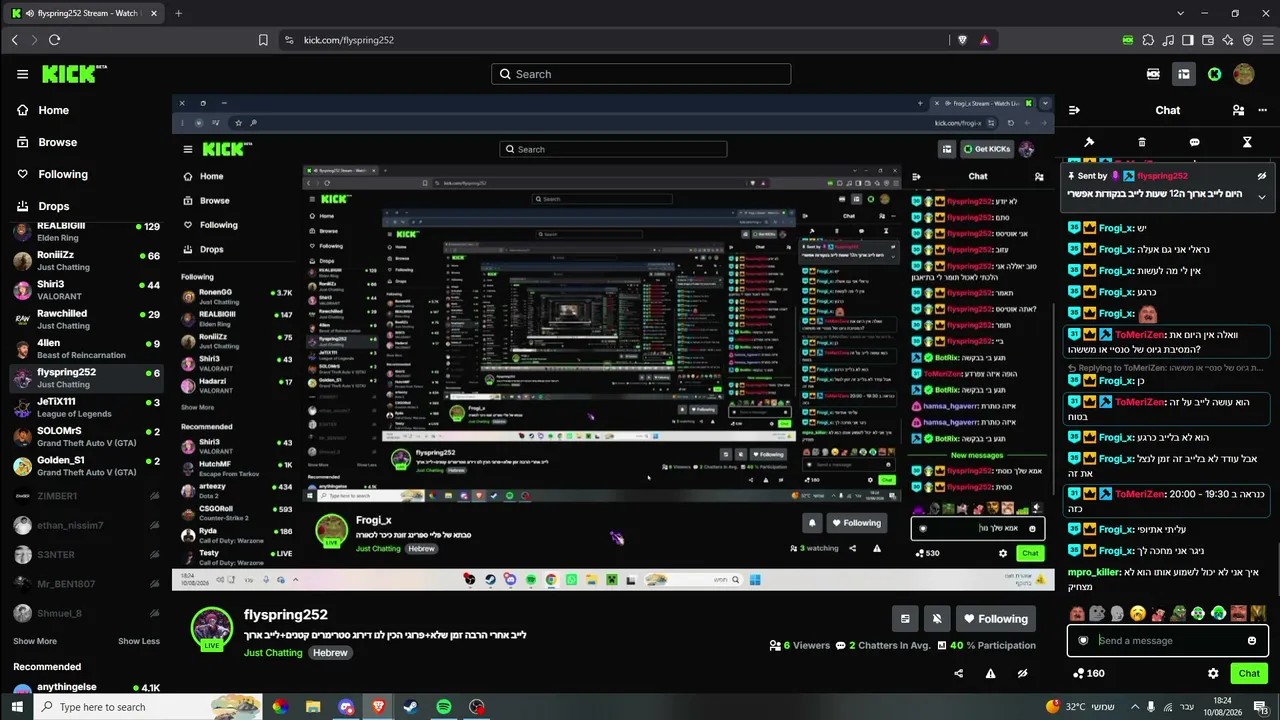Open the Extensions puzzle icon

1148,40
